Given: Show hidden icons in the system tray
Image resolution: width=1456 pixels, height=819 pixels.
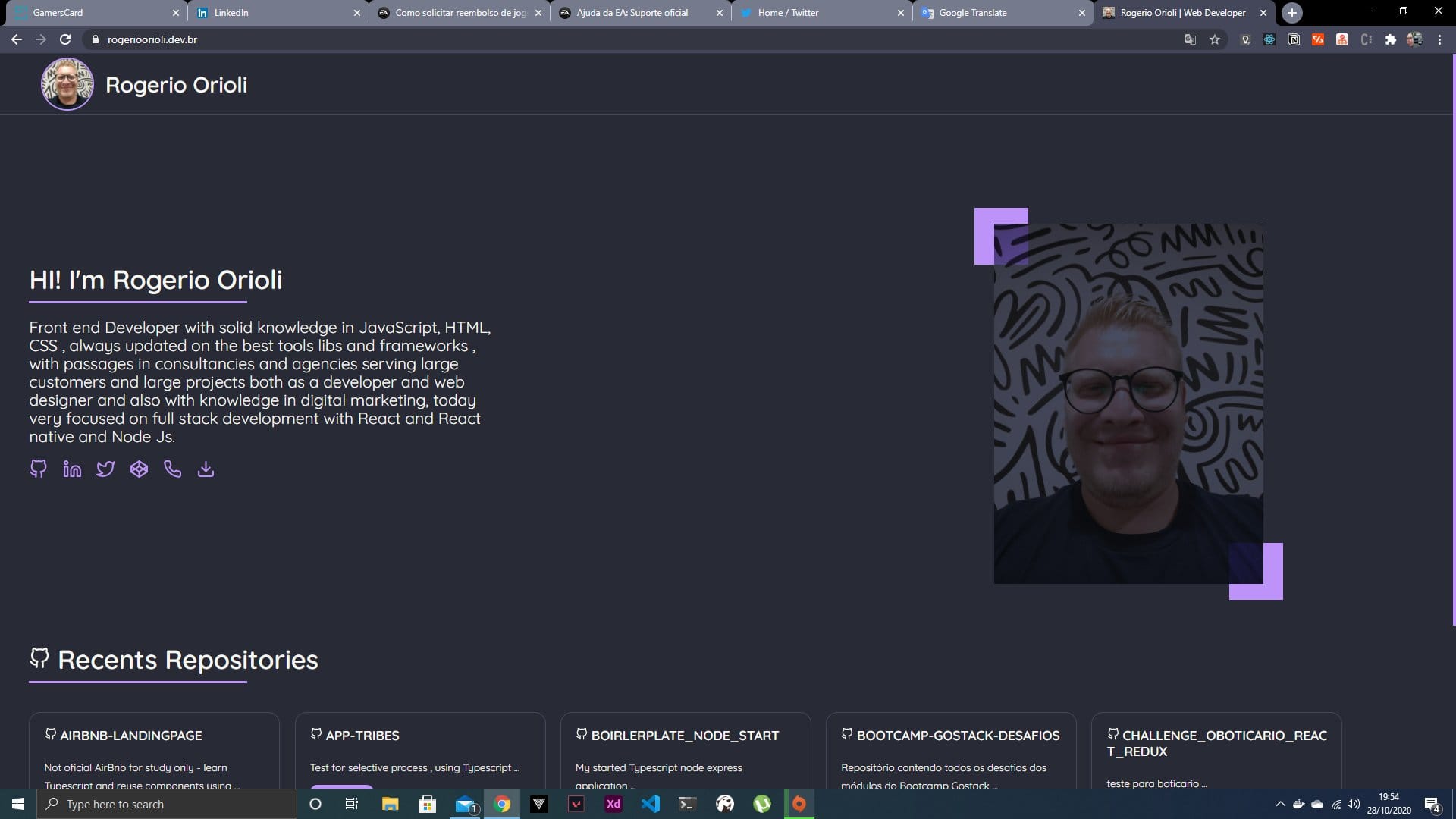Looking at the screenshot, I should 1280,804.
